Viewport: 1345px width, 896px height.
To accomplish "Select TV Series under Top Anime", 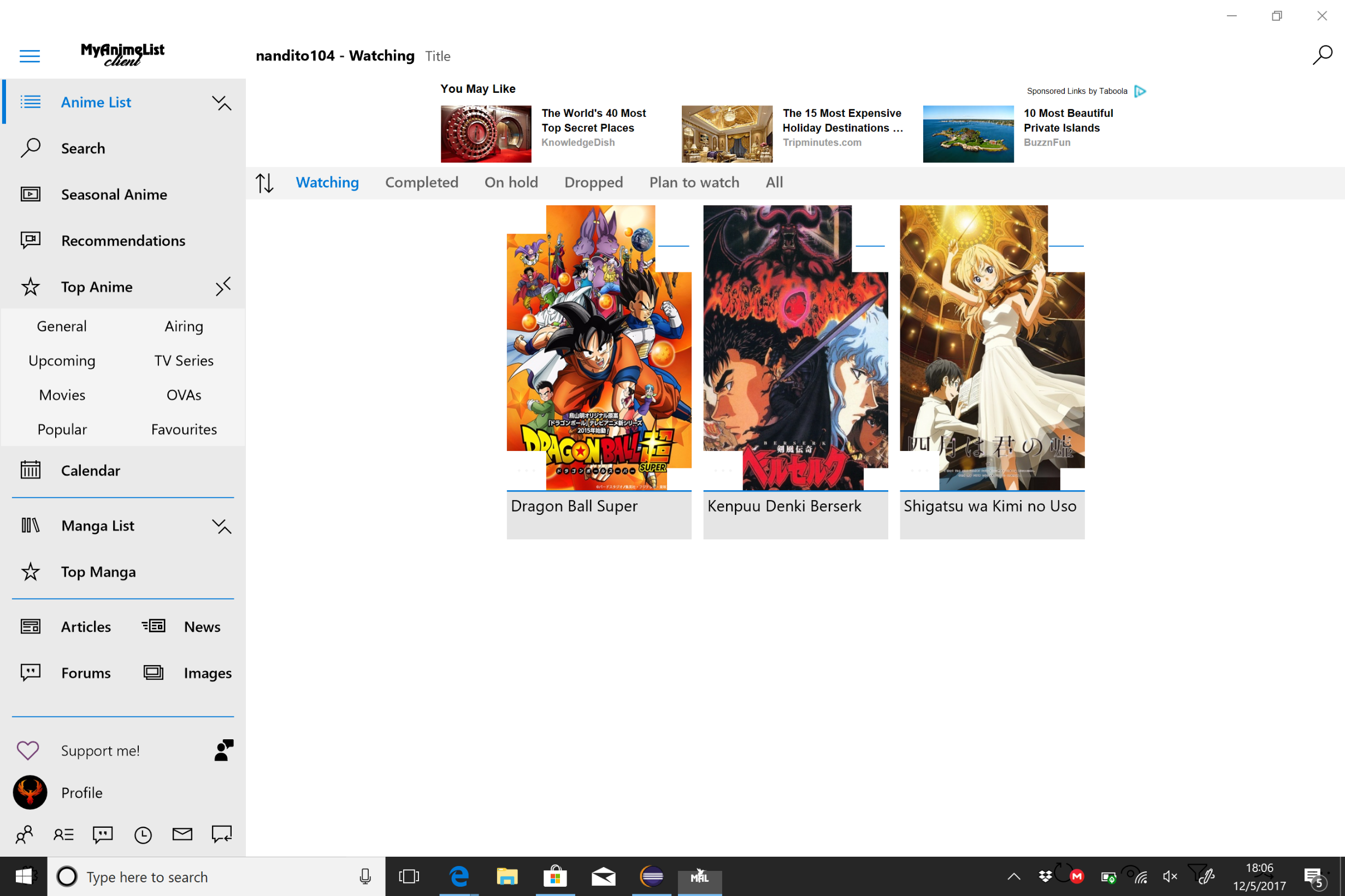I will pos(184,360).
